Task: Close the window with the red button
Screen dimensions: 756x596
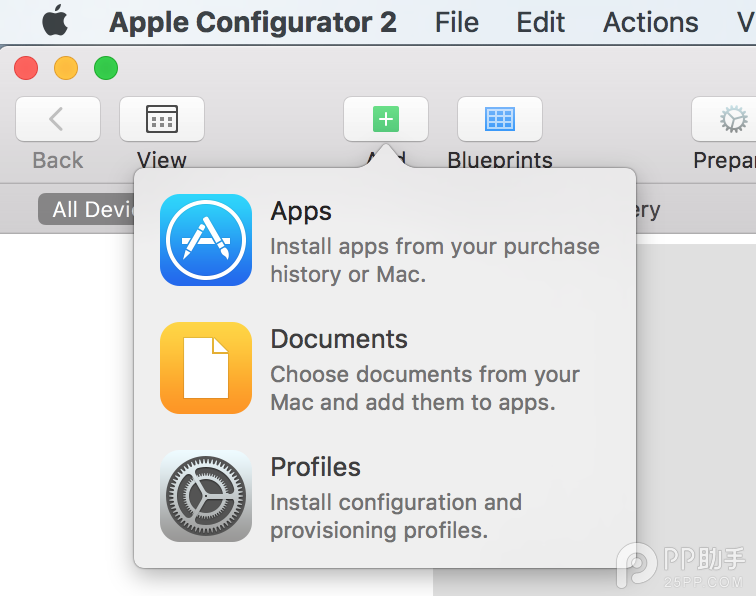Action: click(x=26, y=68)
